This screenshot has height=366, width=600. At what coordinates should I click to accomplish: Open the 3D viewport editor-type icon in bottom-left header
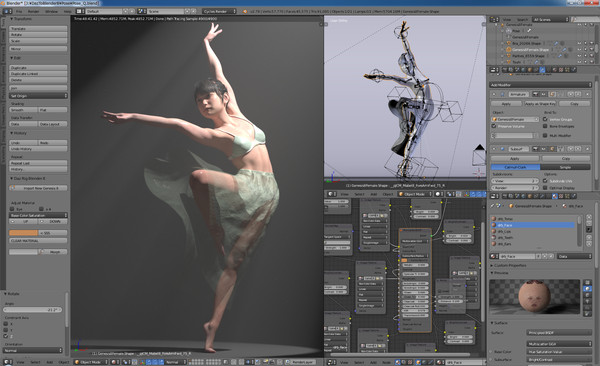[7, 362]
